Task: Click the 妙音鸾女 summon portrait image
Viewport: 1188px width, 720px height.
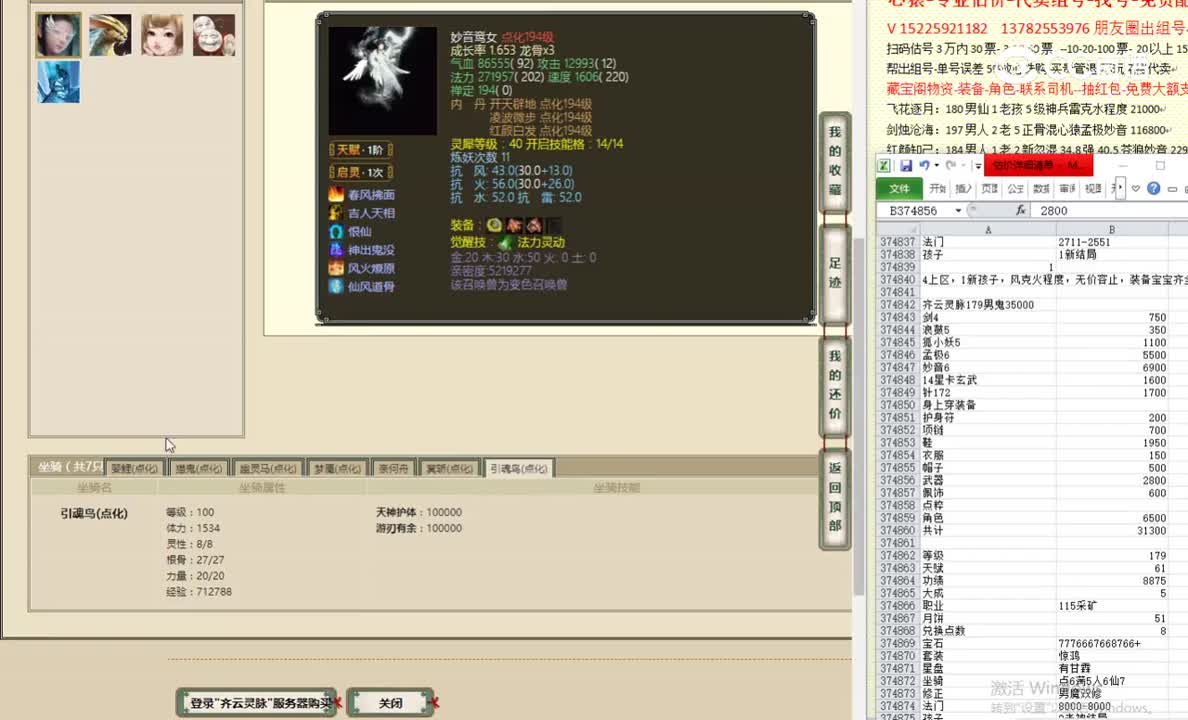Action: click(383, 80)
